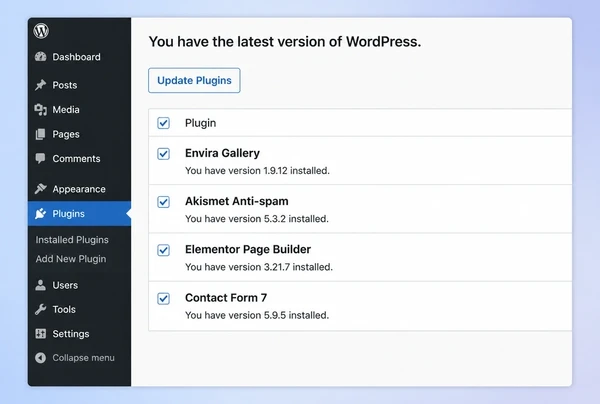Uncheck the Elementor Page Builder checkbox
This screenshot has width=600, height=404.
coord(163,250)
